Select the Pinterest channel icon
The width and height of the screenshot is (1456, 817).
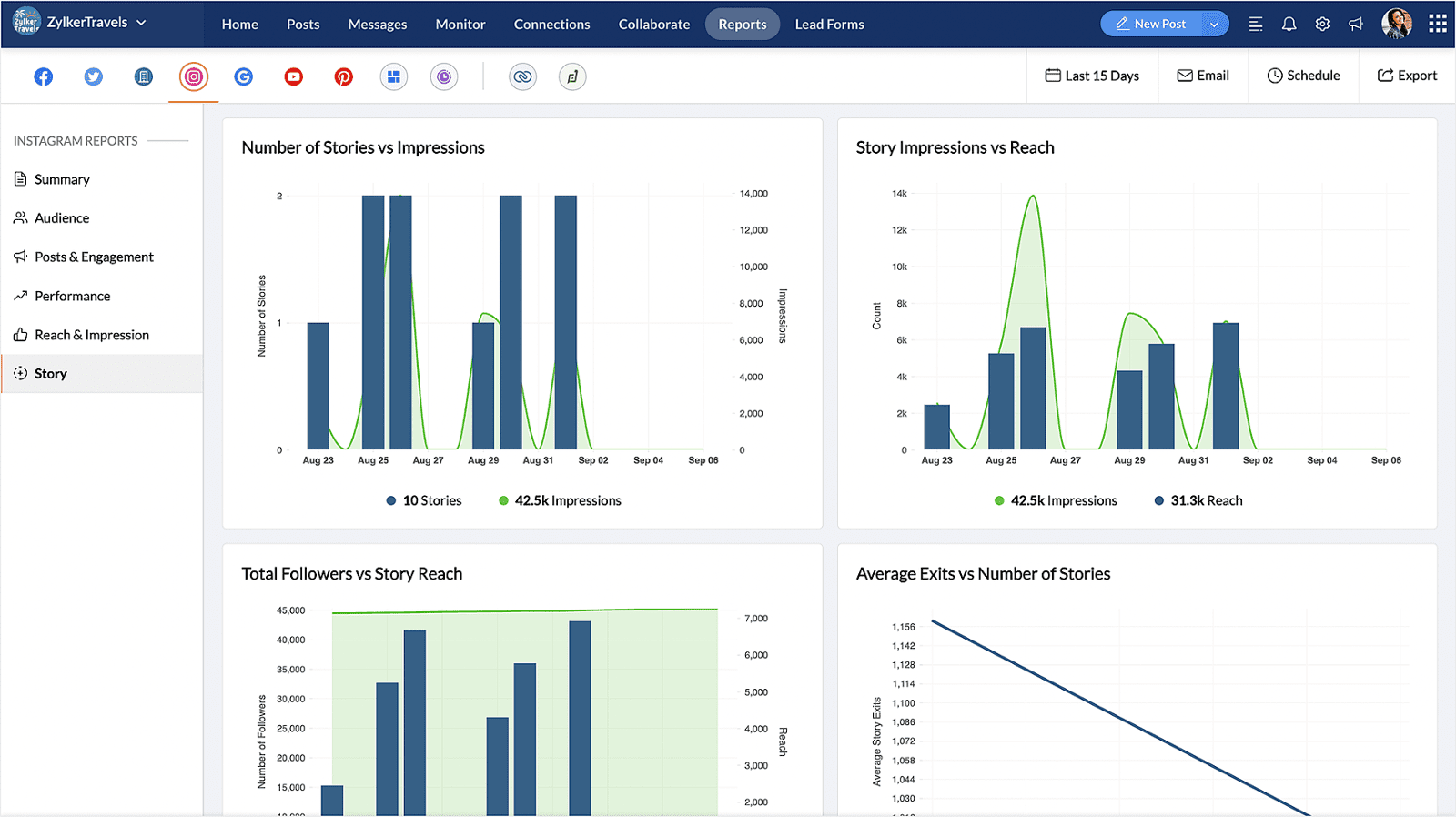click(x=343, y=77)
